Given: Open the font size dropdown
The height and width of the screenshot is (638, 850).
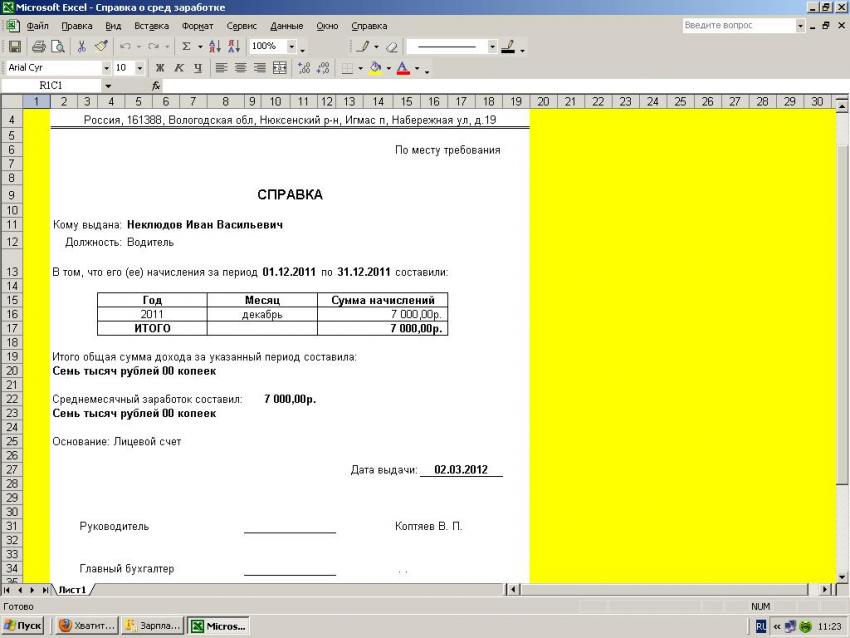Looking at the screenshot, I should (140, 69).
